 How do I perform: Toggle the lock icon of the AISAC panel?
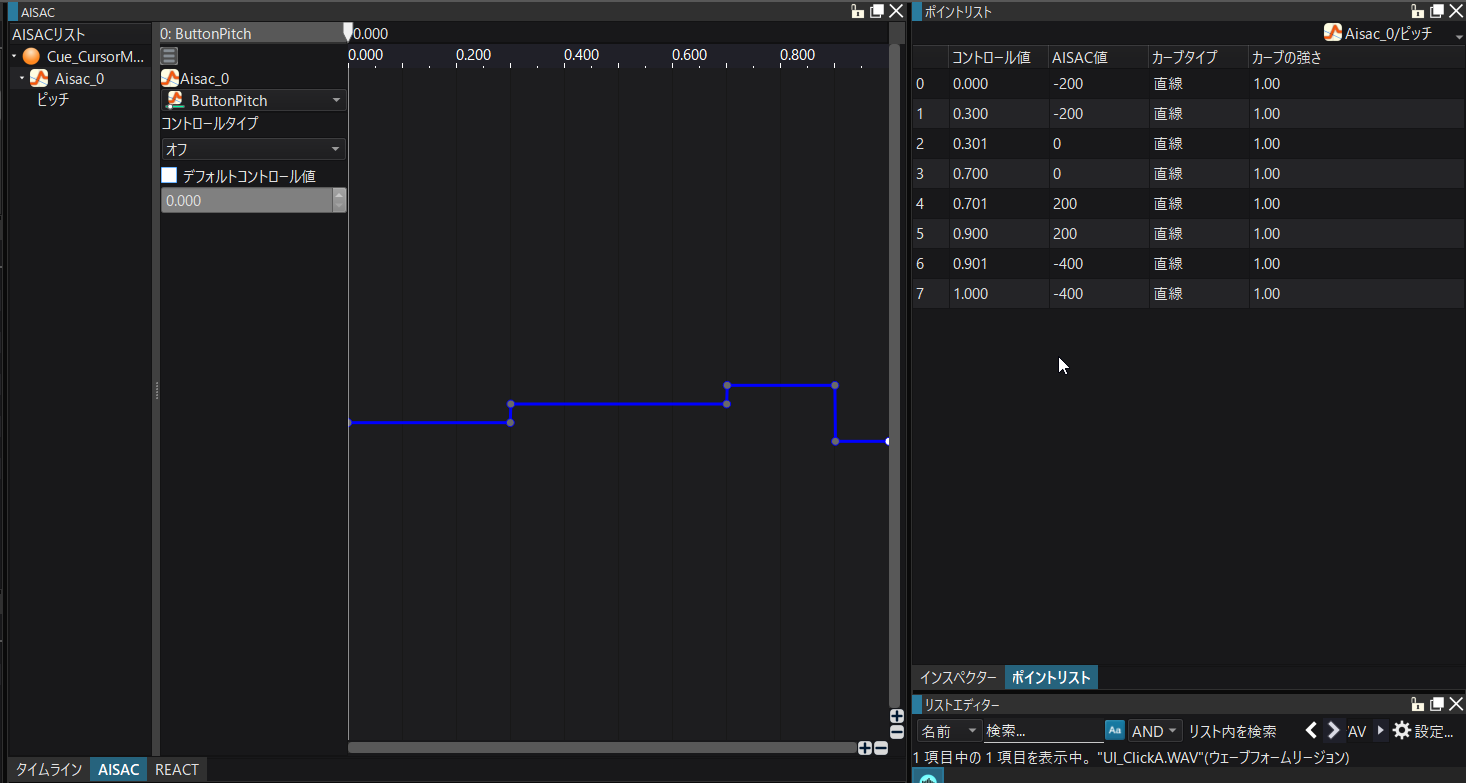click(x=858, y=11)
